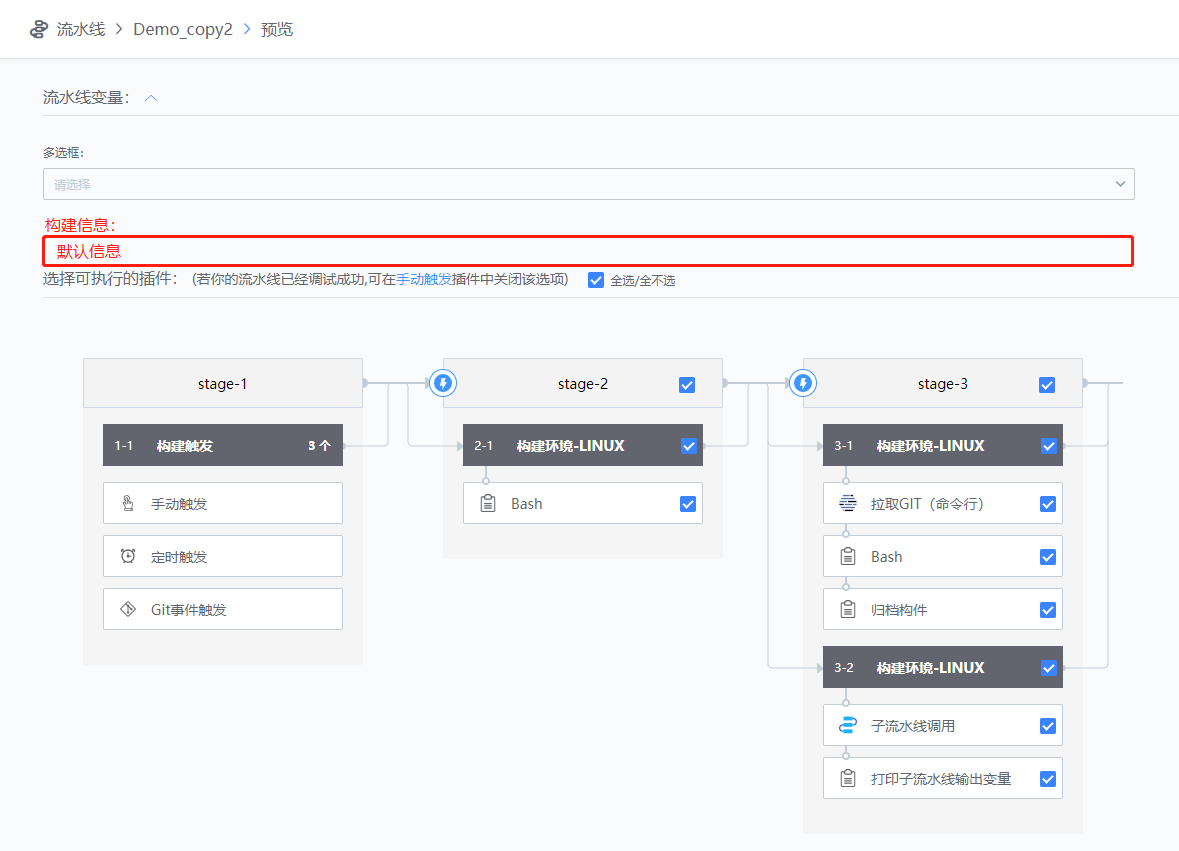Toggle the 归档构件 checkbox
The image size is (1179, 851).
coord(1047,610)
